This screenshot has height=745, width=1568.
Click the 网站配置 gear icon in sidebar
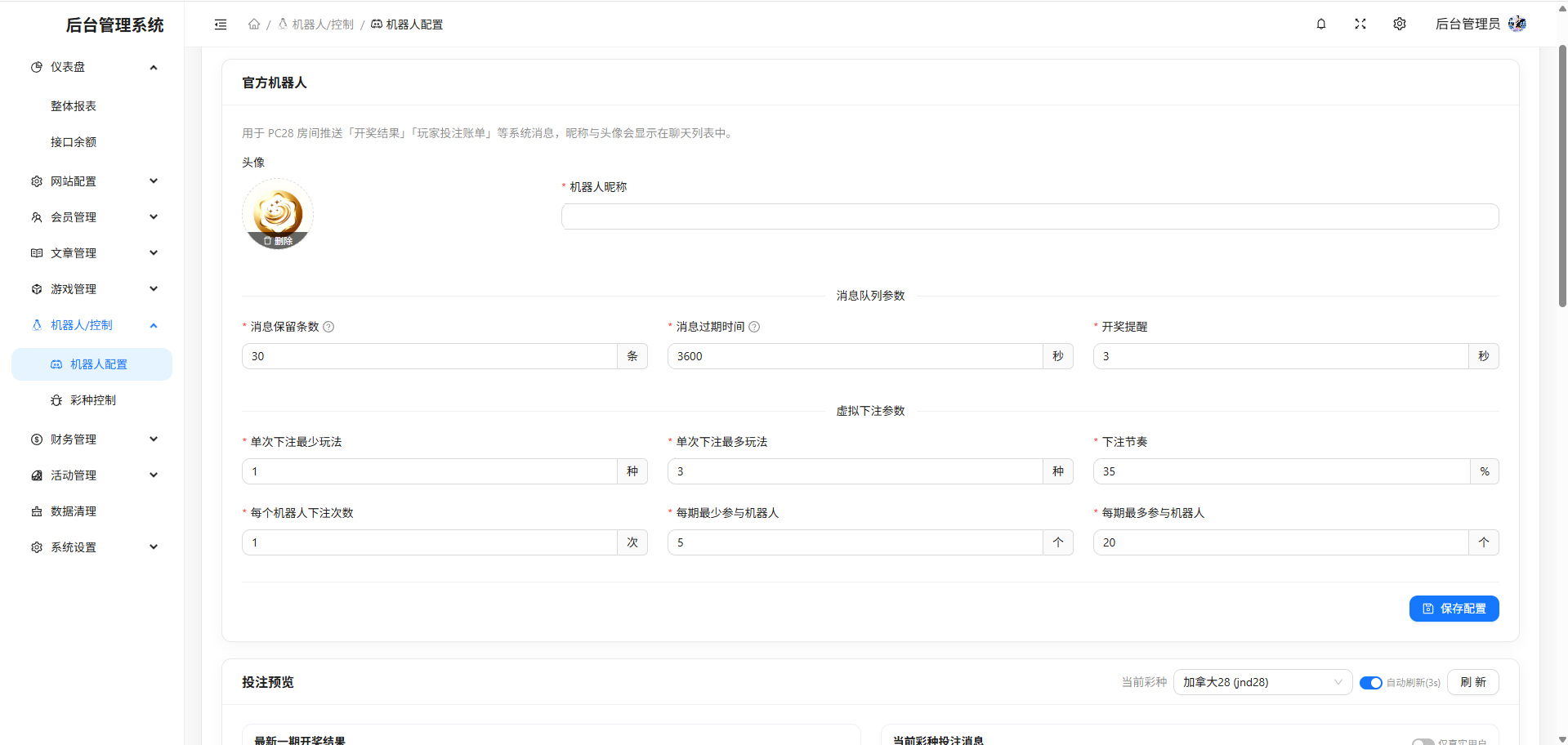pyautogui.click(x=37, y=181)
